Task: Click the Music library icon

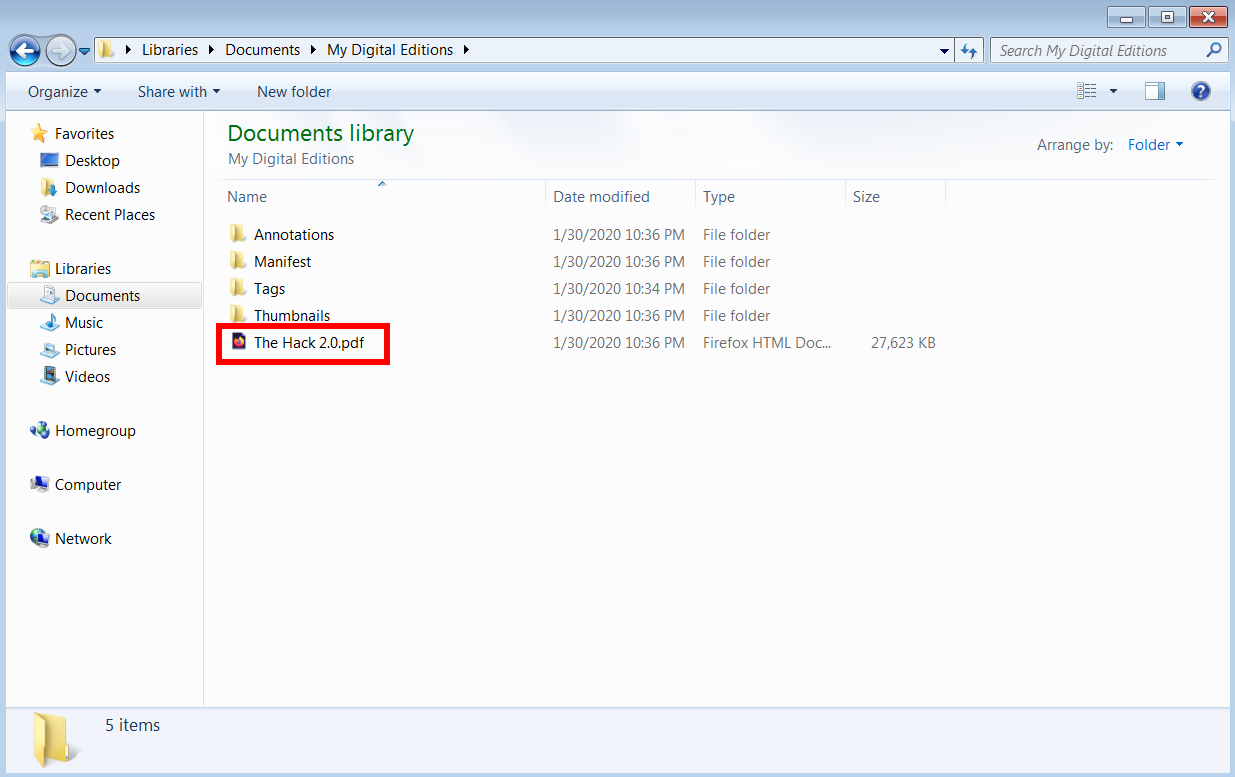Action: coord(49,322)
